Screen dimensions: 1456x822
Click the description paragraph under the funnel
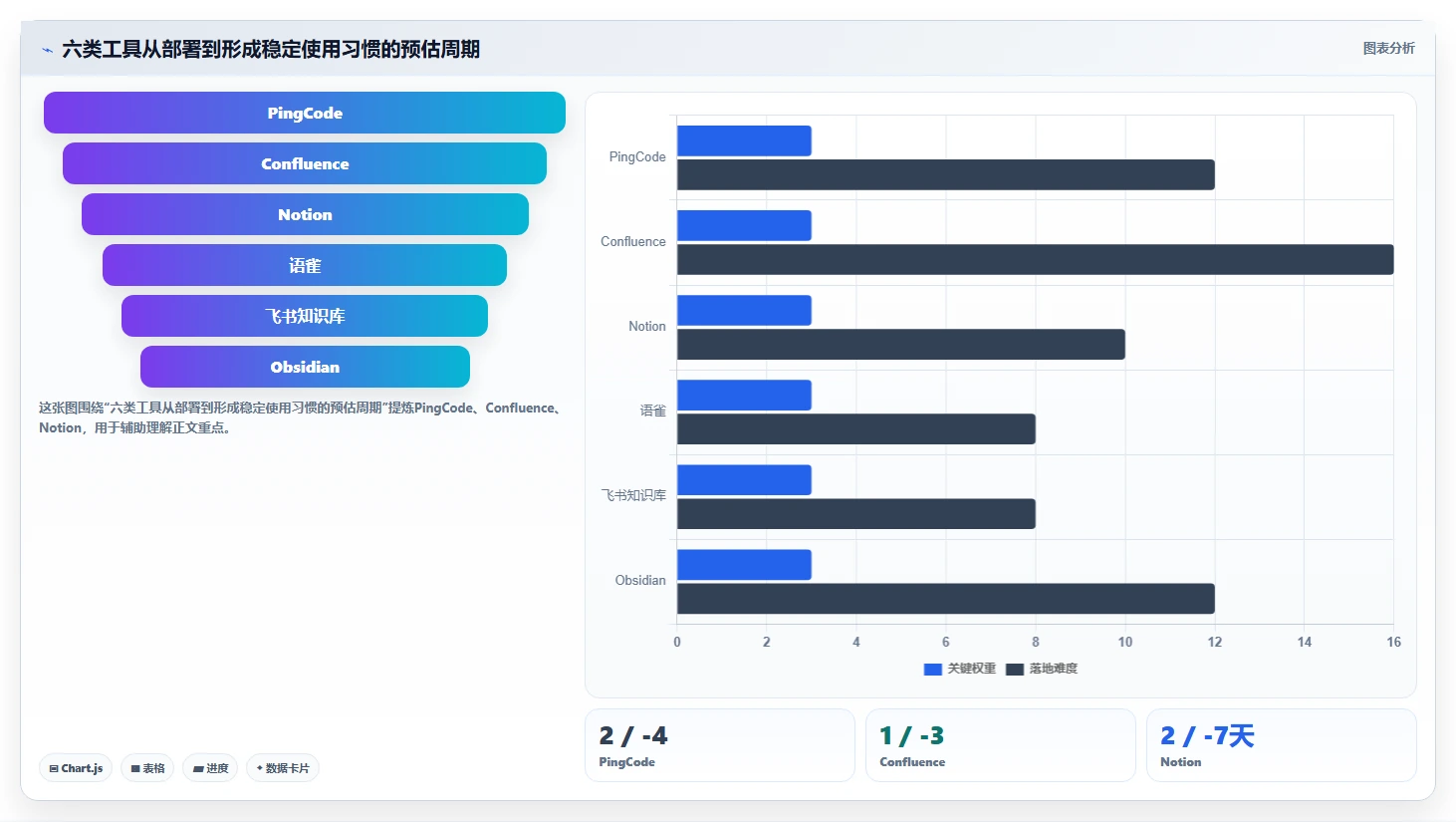coord(304,417)
